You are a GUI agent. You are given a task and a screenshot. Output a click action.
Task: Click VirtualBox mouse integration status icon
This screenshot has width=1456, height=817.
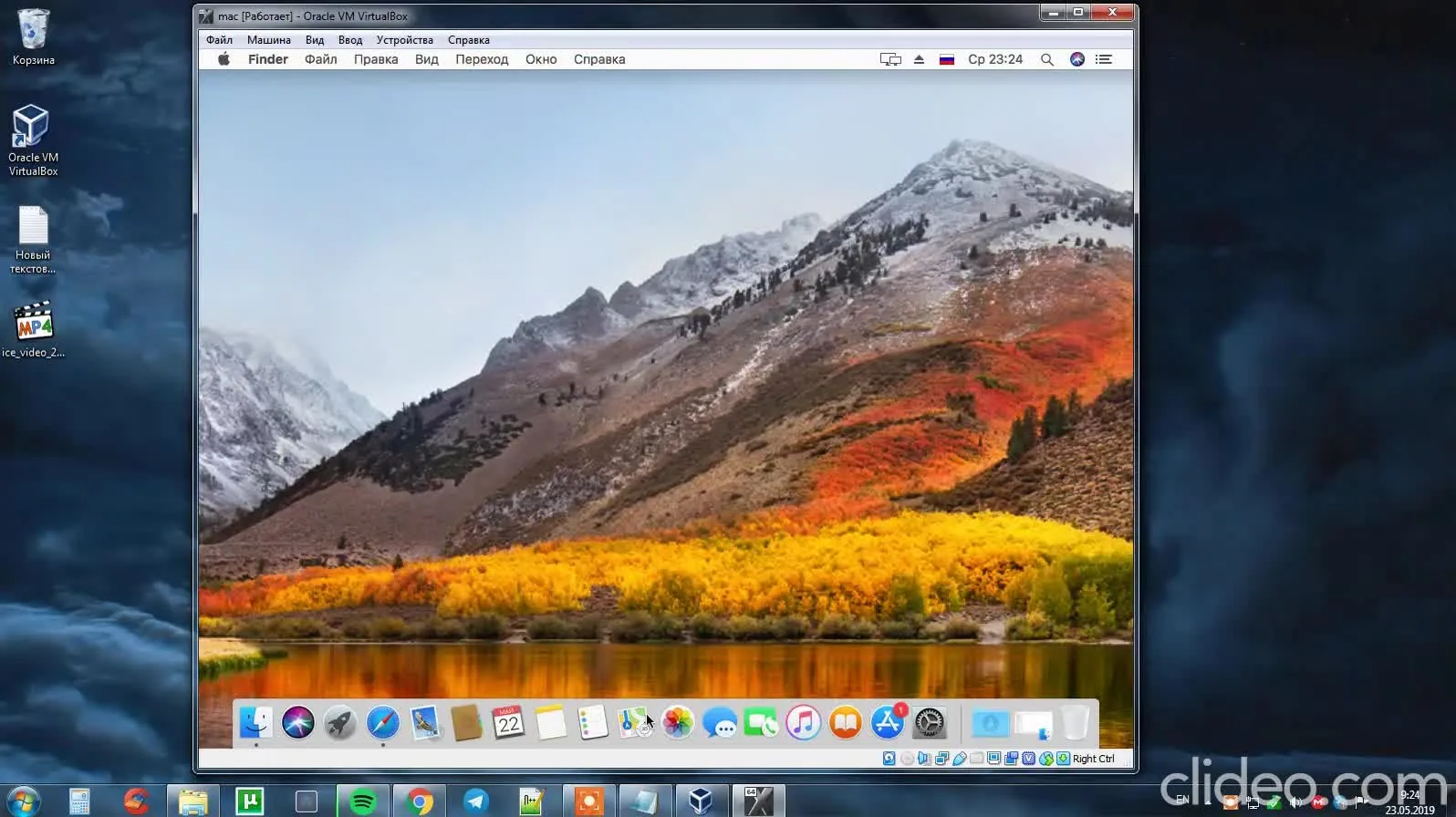[x=1046, y=759]
